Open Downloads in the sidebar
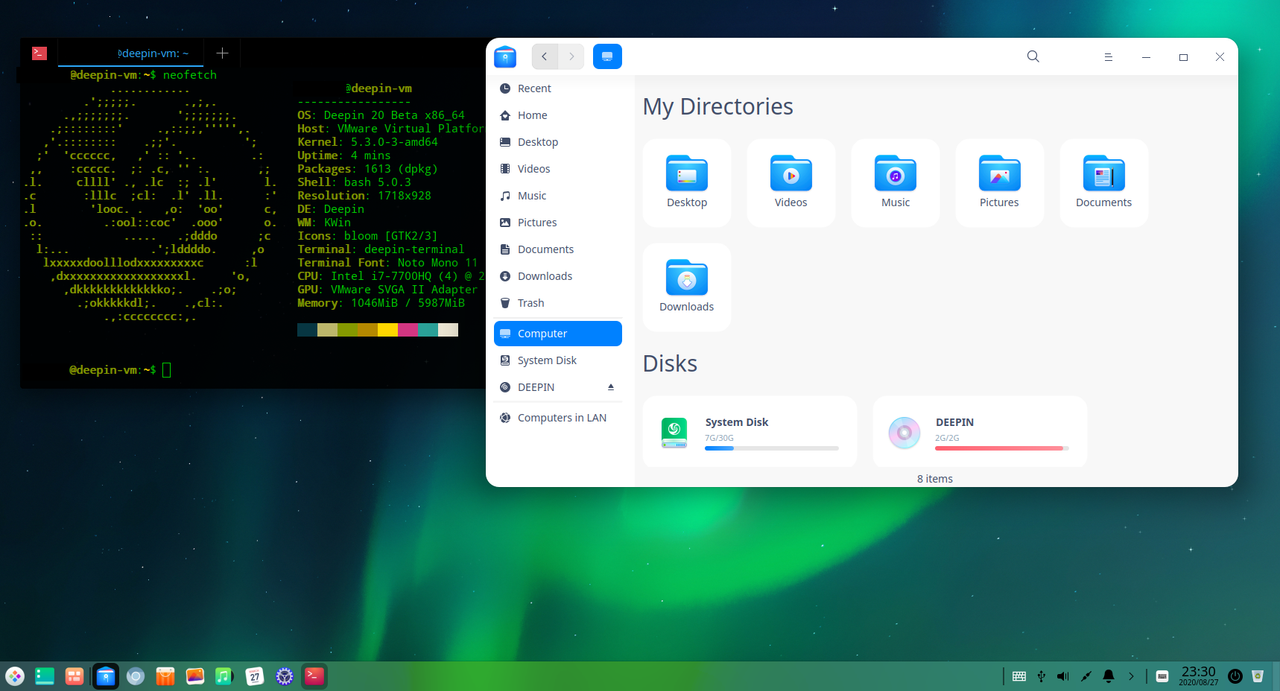Screen dimensions: 1280x691 (x=558, y=276)
